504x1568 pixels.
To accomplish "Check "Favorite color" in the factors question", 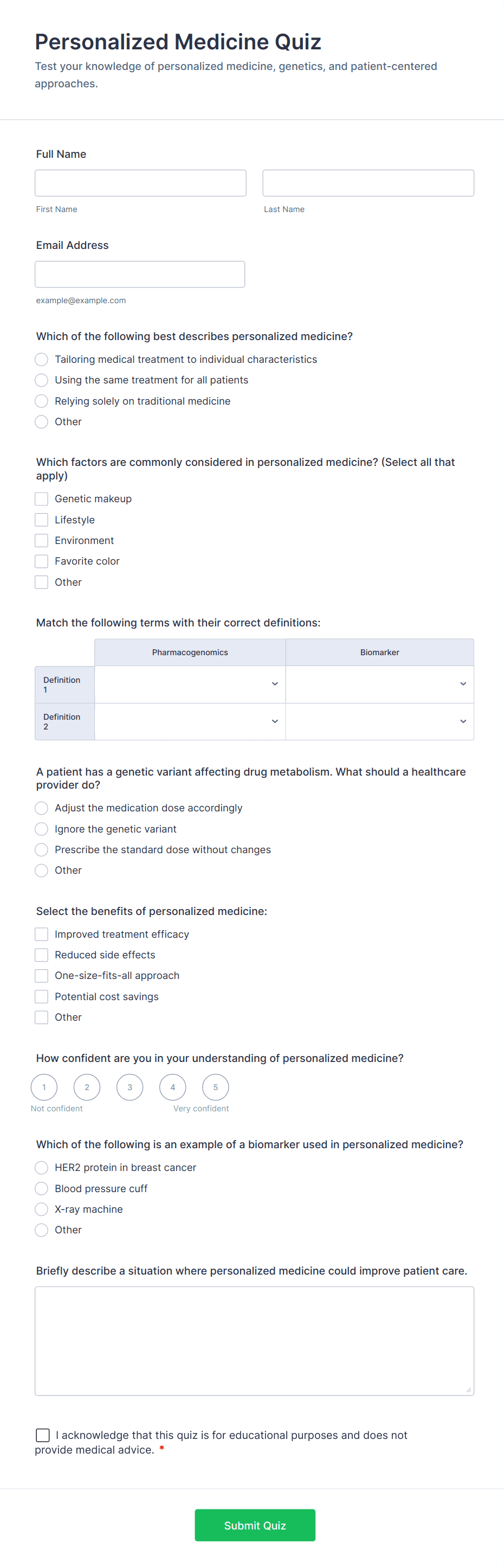I will (x=41, y=561).
